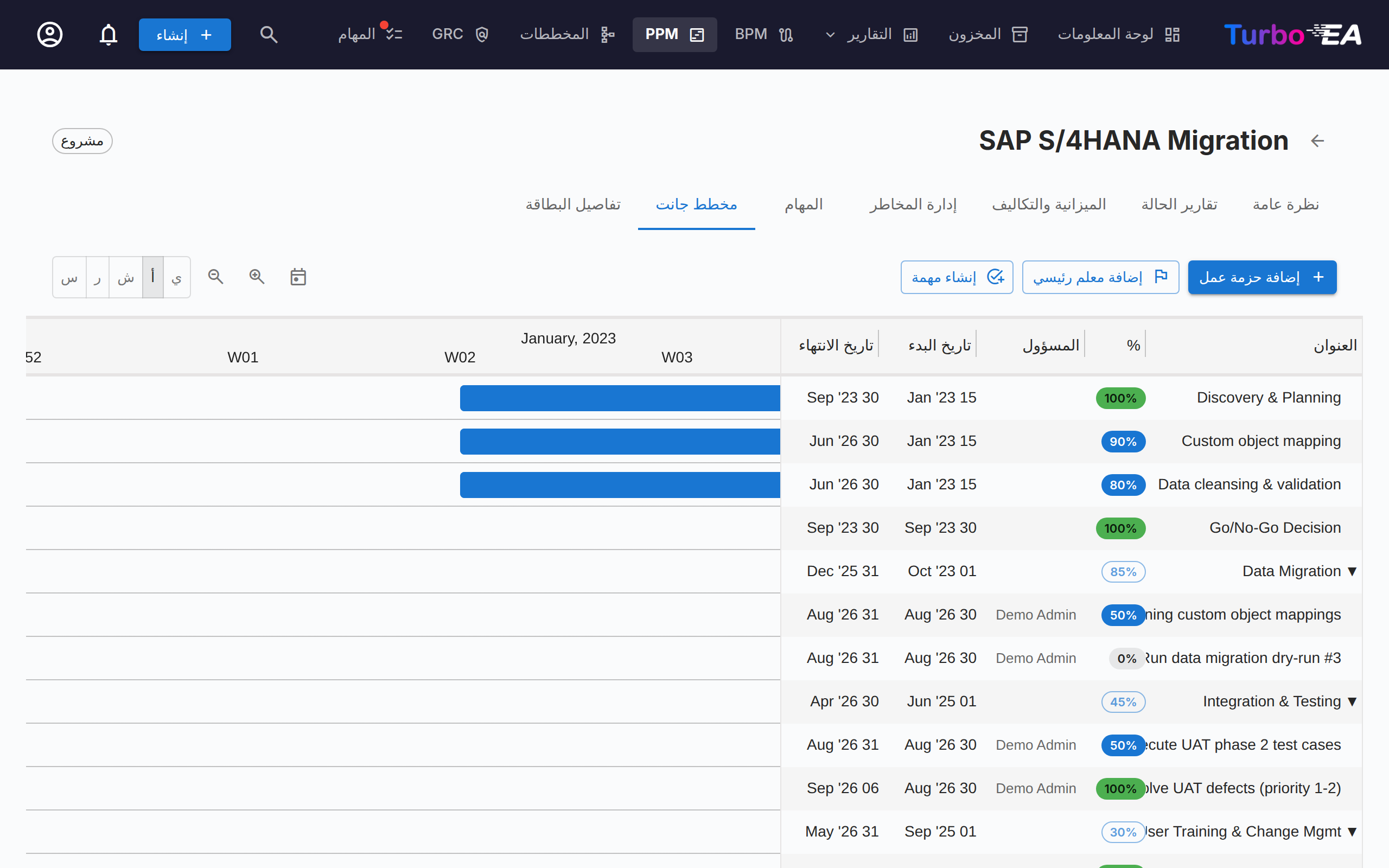
Task: Click the TurboEA logo
Action: pyautogui.click(x=1292, y=34)
